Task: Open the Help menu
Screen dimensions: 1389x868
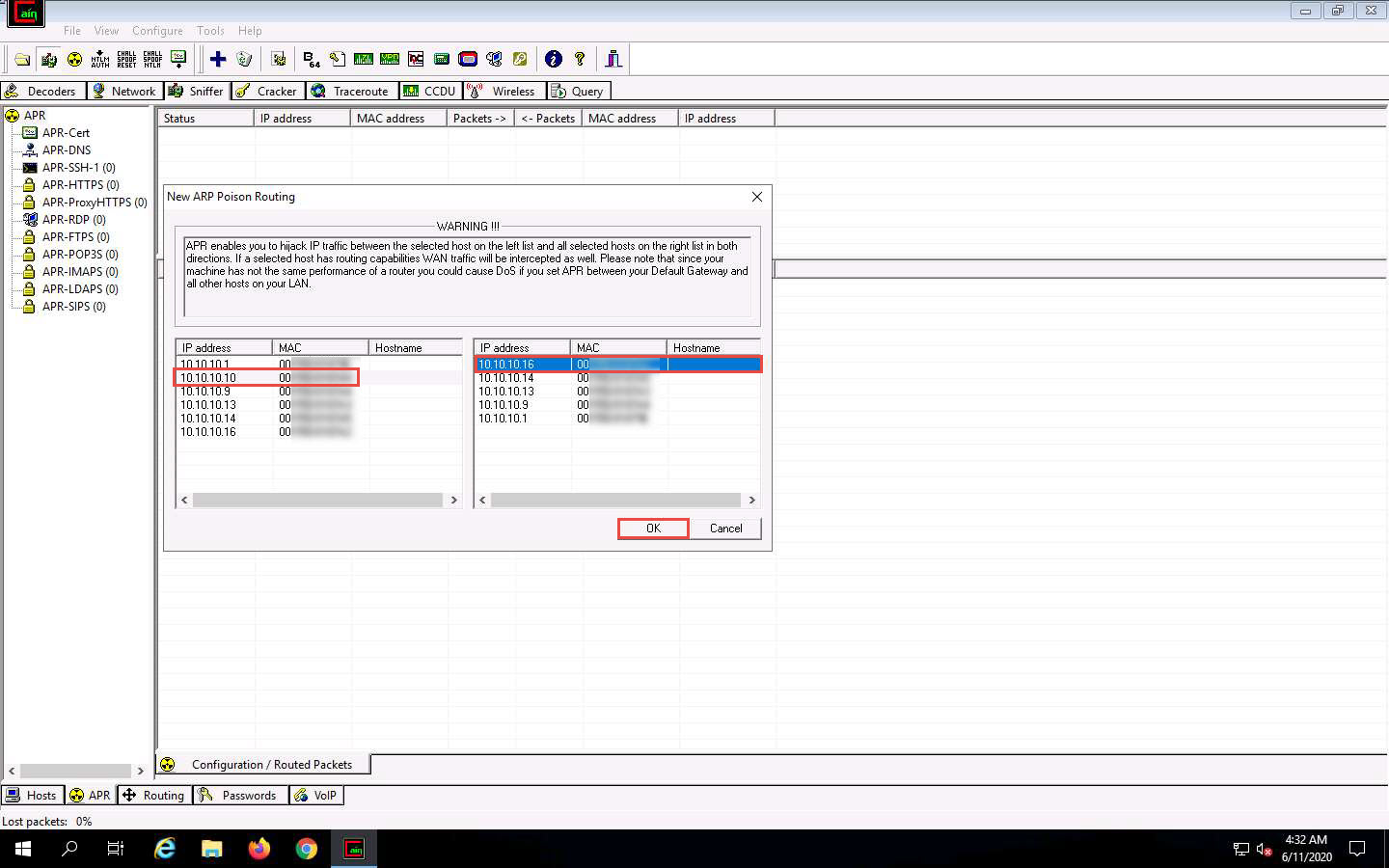Action: 250,31
